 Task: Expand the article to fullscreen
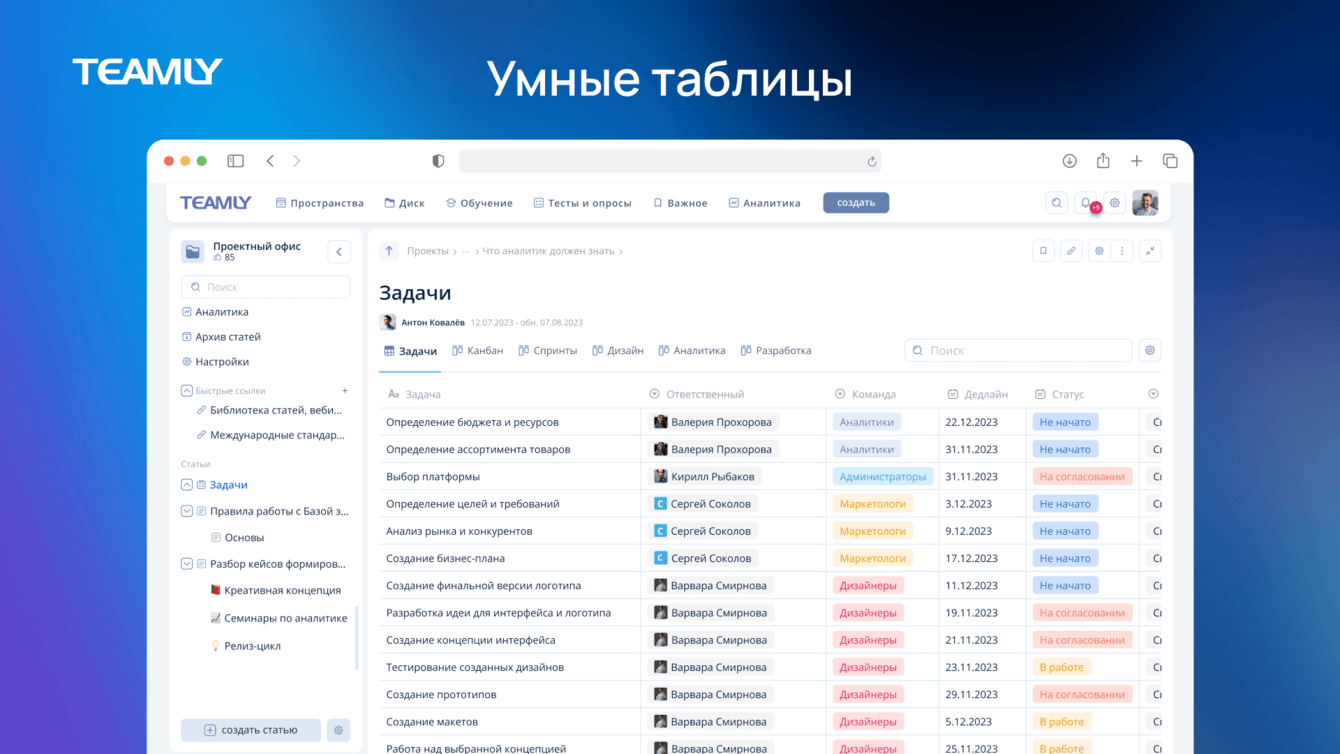tap(1150, 251)
